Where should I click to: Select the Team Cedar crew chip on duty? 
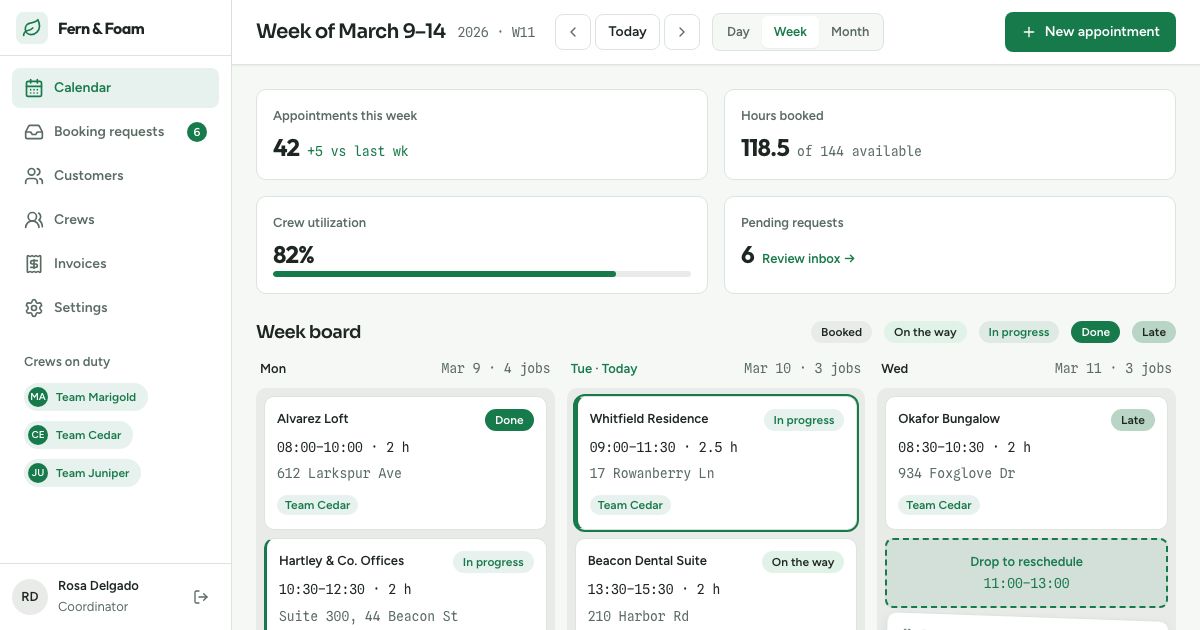79,435
